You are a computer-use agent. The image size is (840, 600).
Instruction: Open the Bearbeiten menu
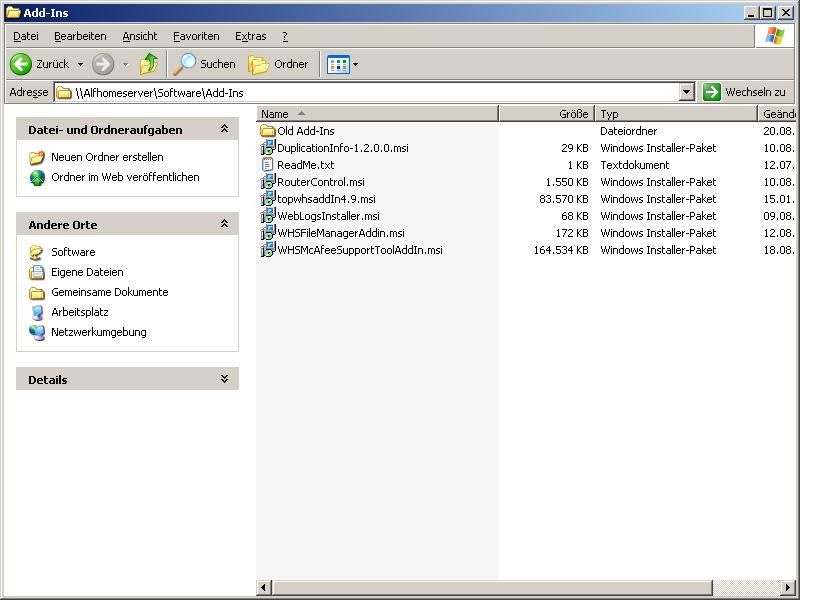pyautogui.click(x=80, y=36)
